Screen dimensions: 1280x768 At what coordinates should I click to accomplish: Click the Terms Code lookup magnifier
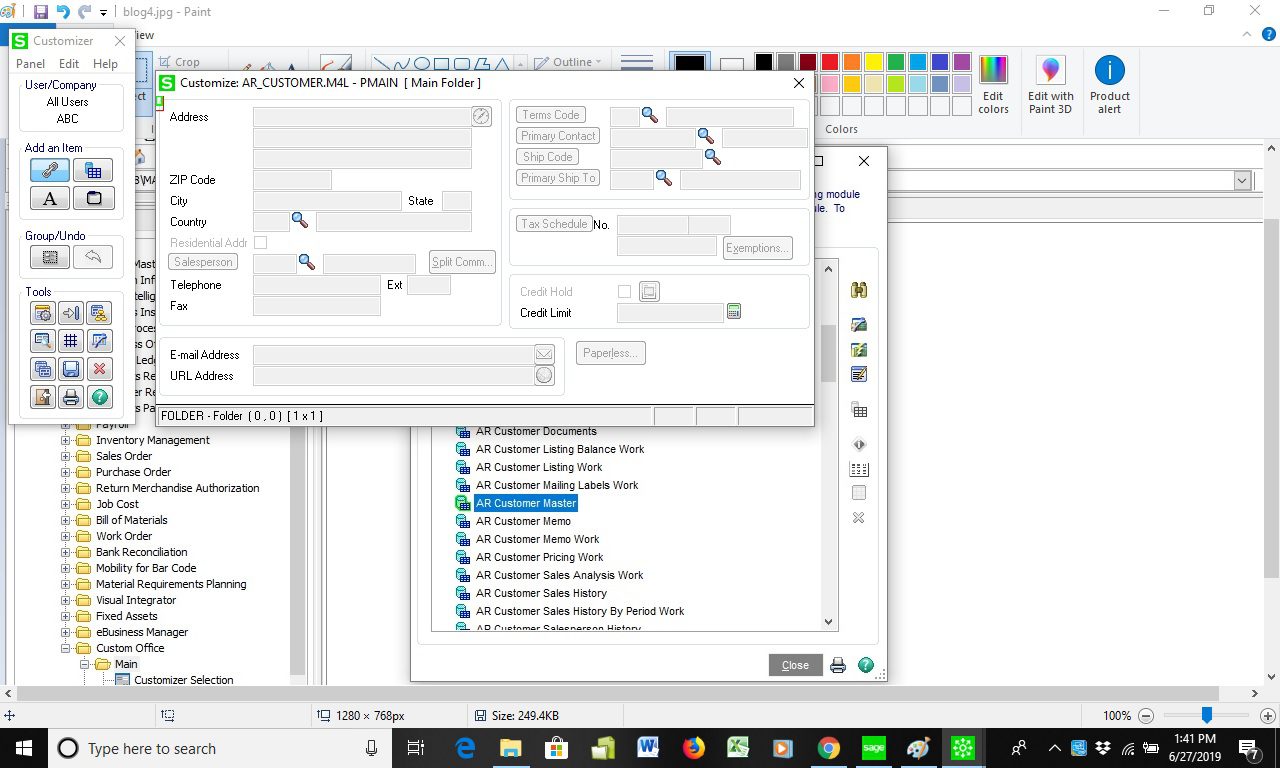tap(650, 115)
